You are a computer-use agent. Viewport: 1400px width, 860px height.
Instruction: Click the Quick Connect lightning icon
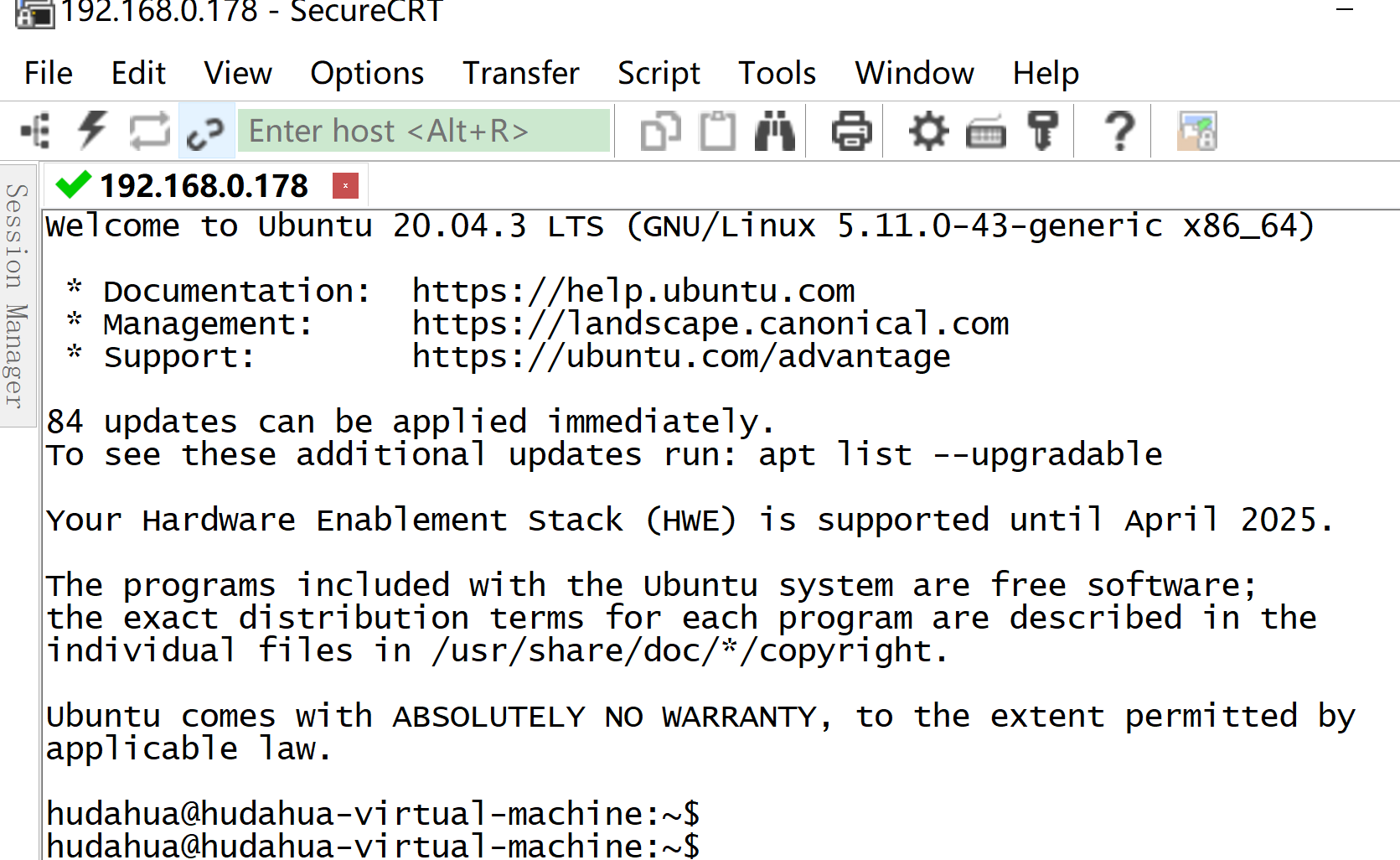click(92, 131)
